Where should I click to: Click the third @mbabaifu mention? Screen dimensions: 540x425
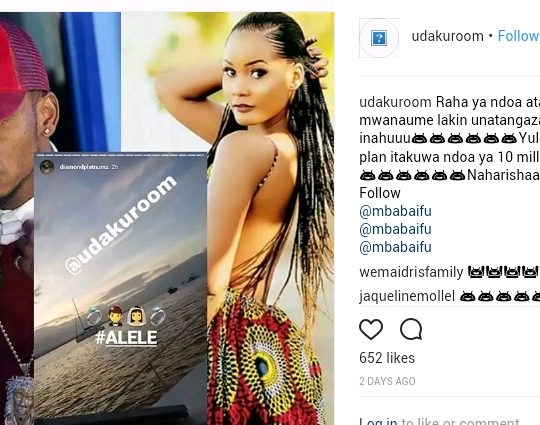coord(395,247)
